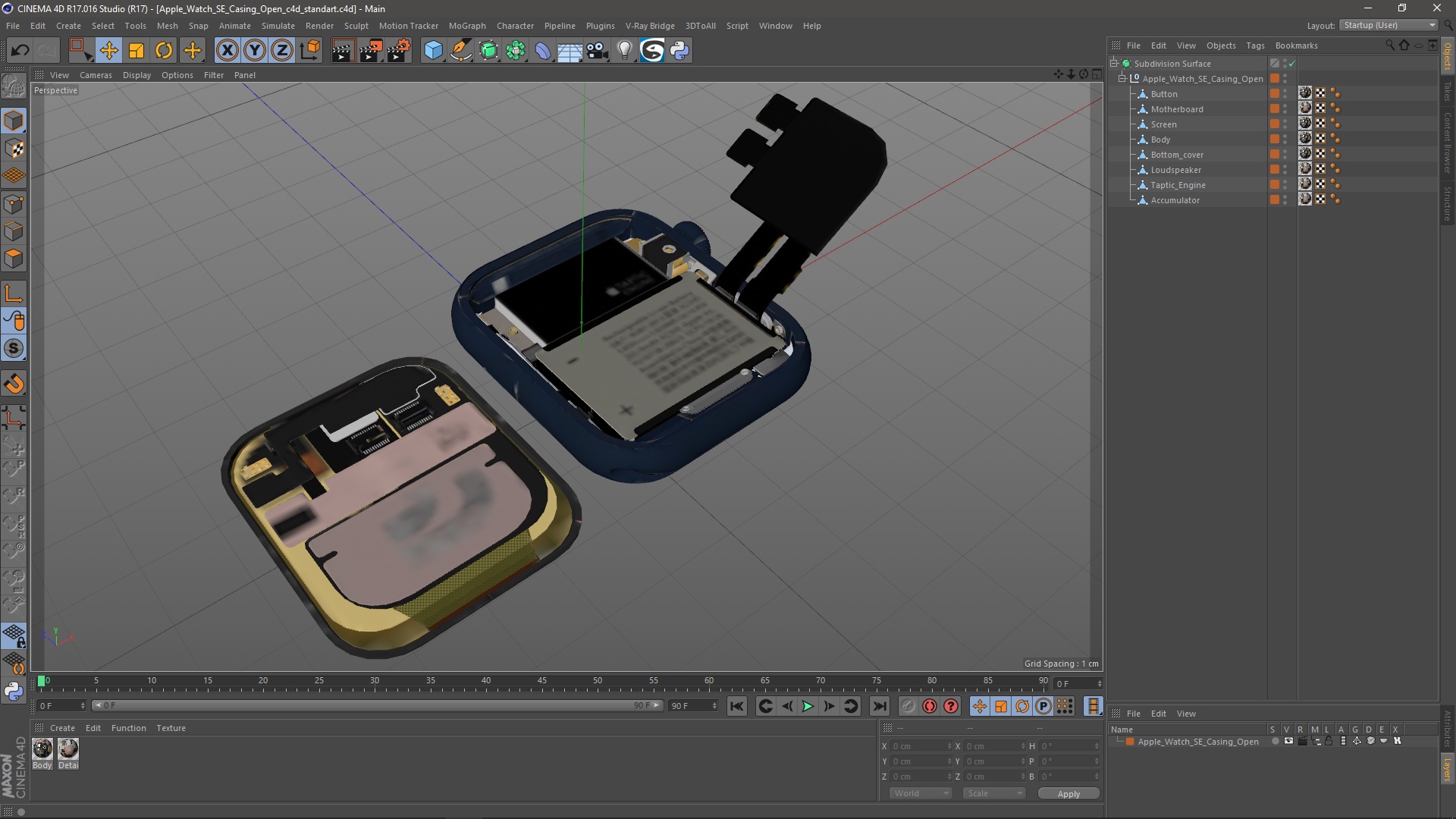Toggle Z axis lock
The image size is (1456, 819).
tap(282, 51)
